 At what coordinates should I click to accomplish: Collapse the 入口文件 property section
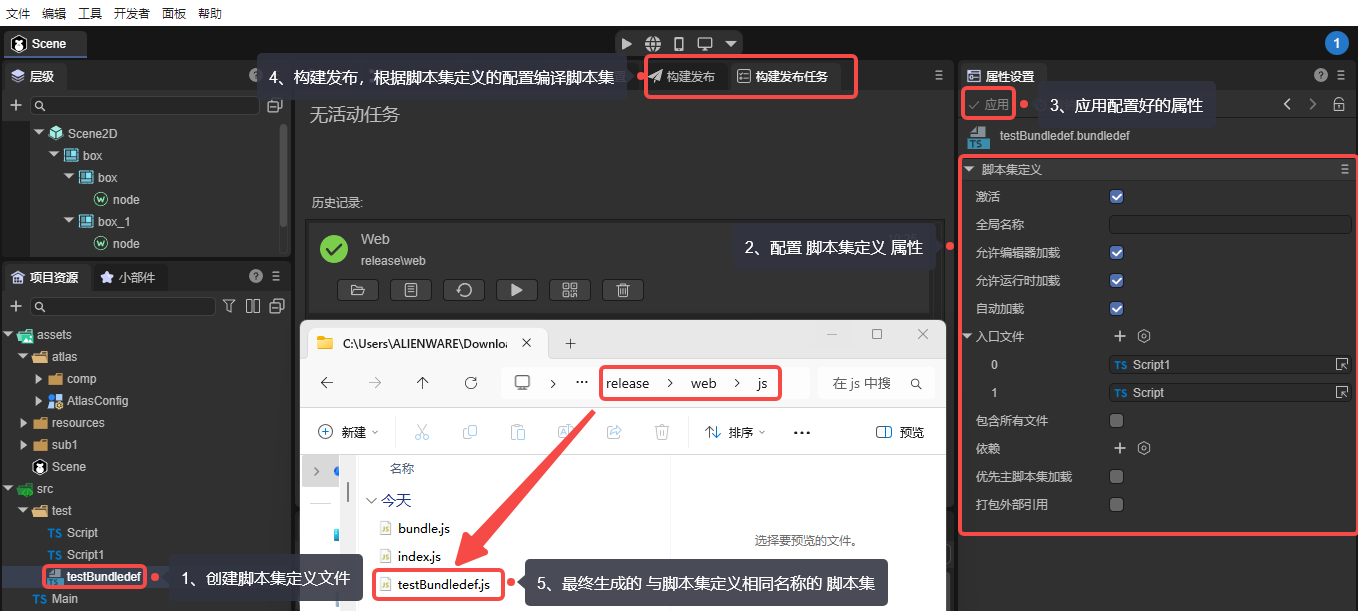click(967, 337)
